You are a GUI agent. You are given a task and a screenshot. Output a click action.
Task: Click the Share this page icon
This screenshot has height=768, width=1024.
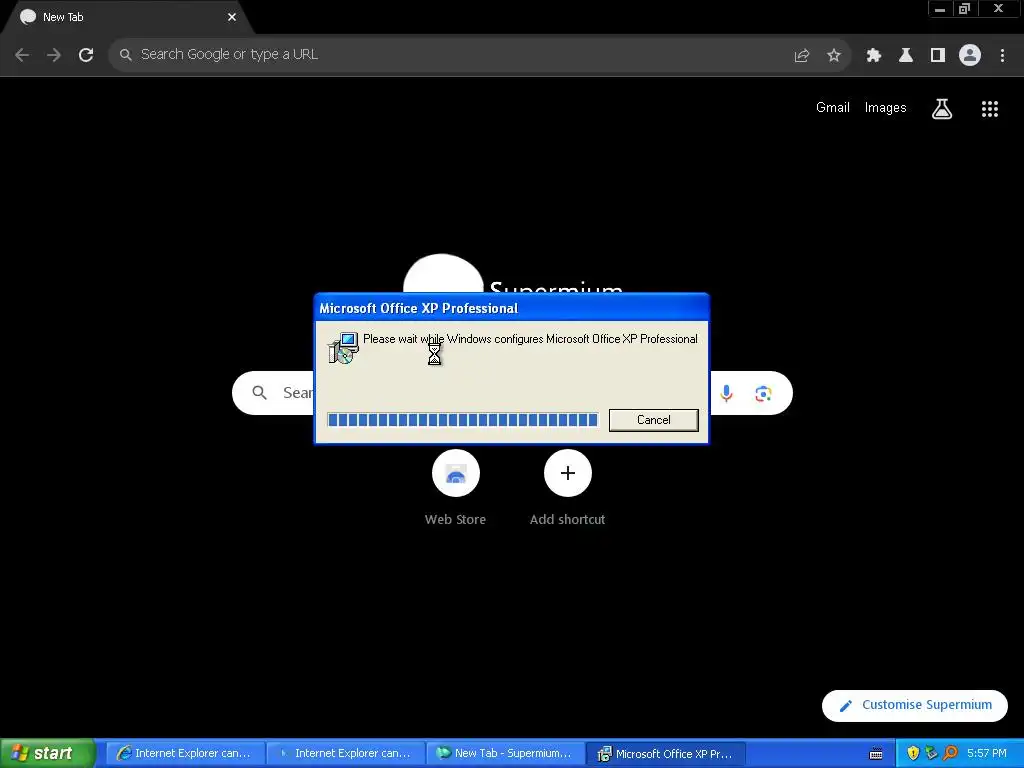click(x=801, y=56)
